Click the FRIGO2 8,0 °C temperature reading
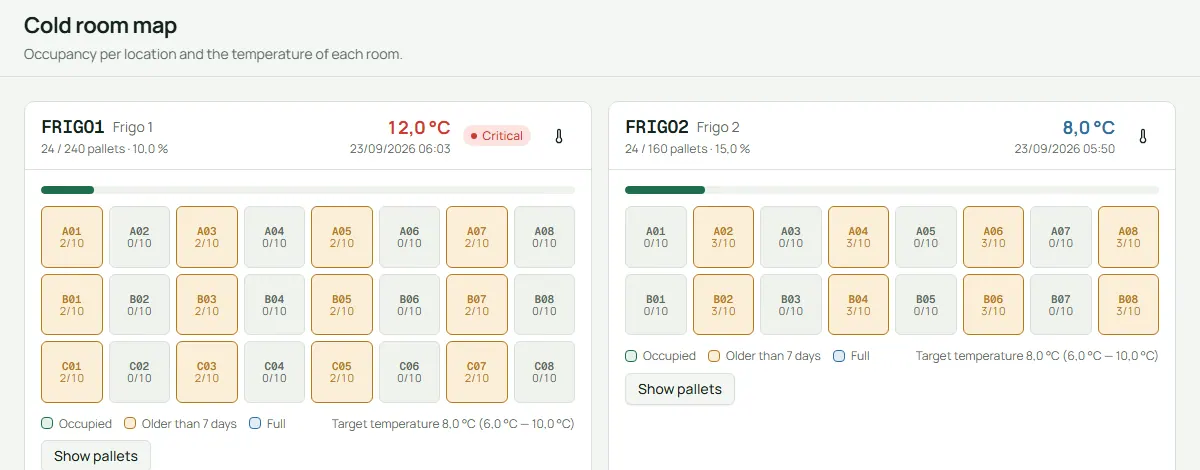The height and width of the screenshot is (470, 1200). [1088, 128]
